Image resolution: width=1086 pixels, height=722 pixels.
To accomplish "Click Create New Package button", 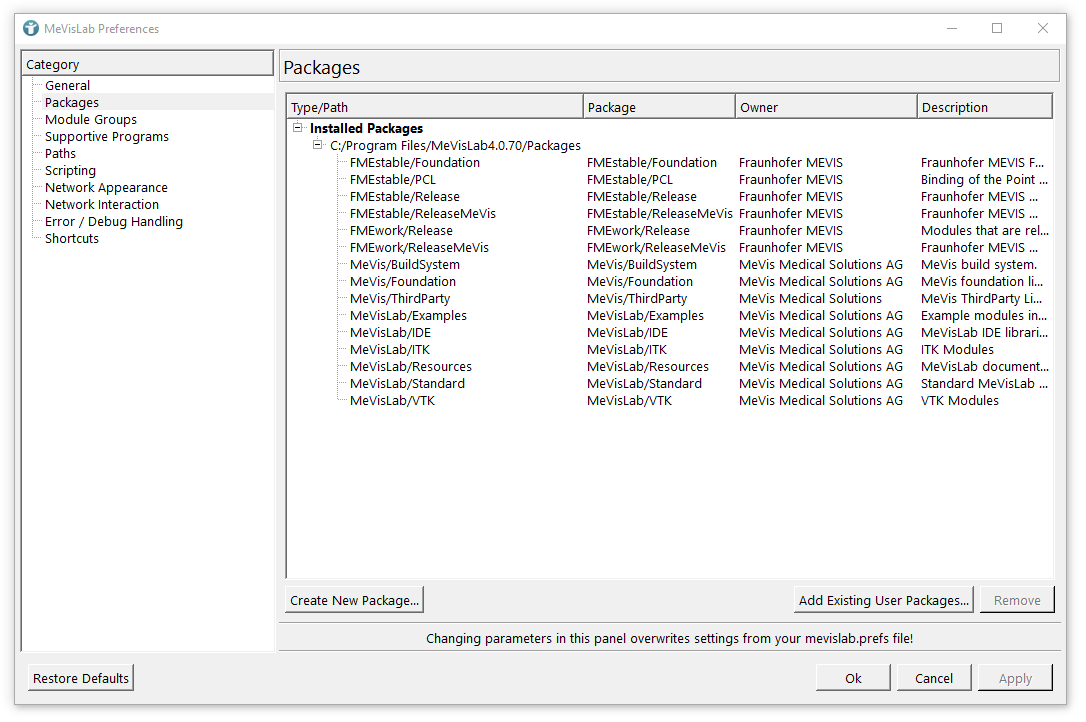I will pyautogui.click(x=355, y=600).
